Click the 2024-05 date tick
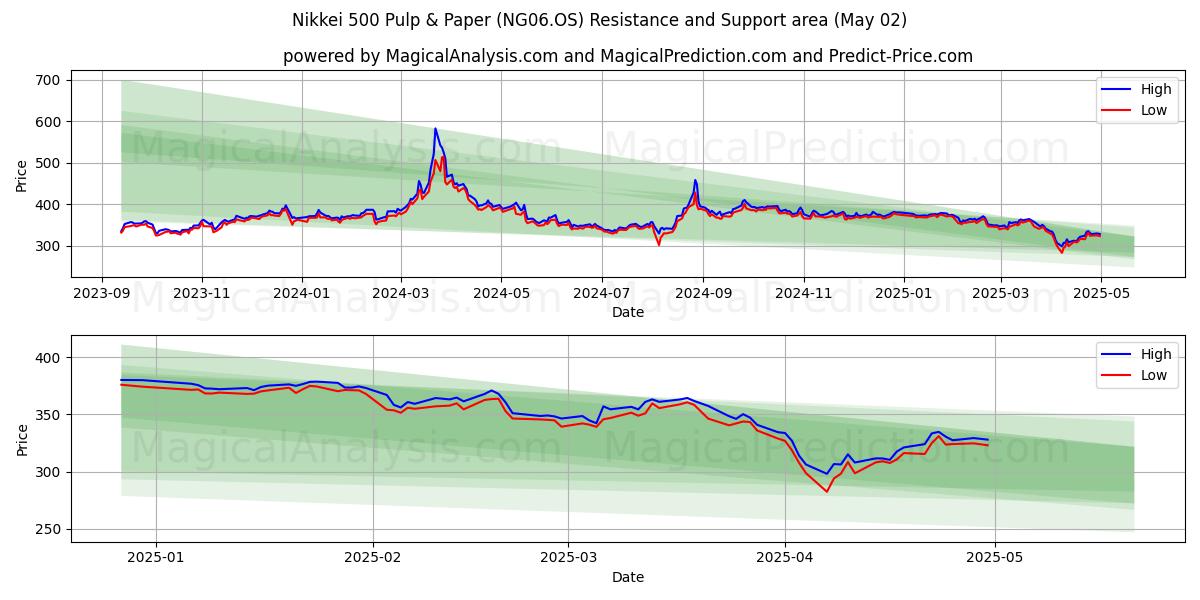 click(501, 293)
